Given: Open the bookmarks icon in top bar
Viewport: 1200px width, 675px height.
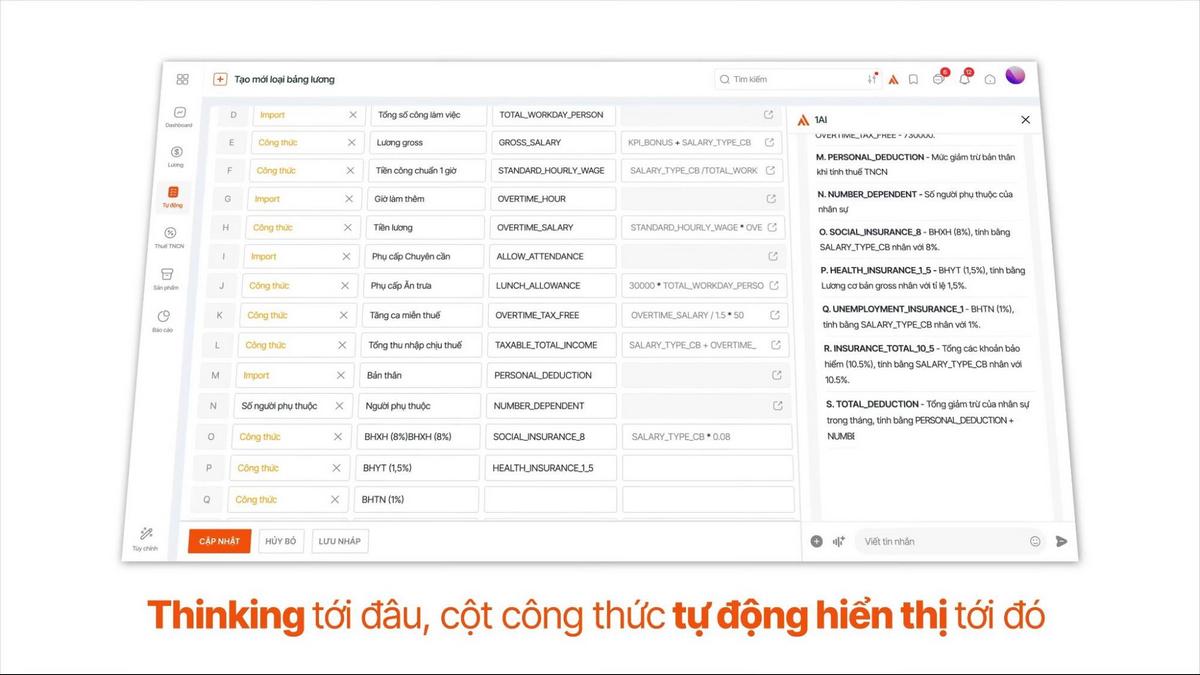Looking at the screenshot, I should [914, 79].
